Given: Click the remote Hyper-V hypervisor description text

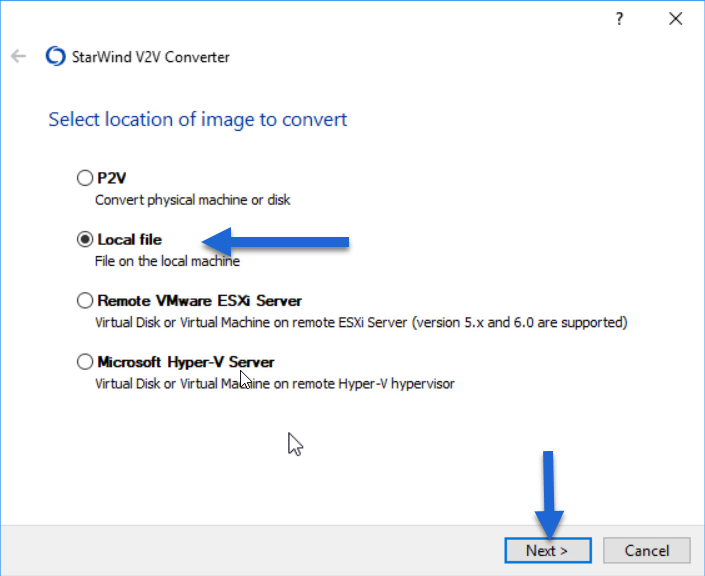Looking at the screenshot, I should [275, 384].
